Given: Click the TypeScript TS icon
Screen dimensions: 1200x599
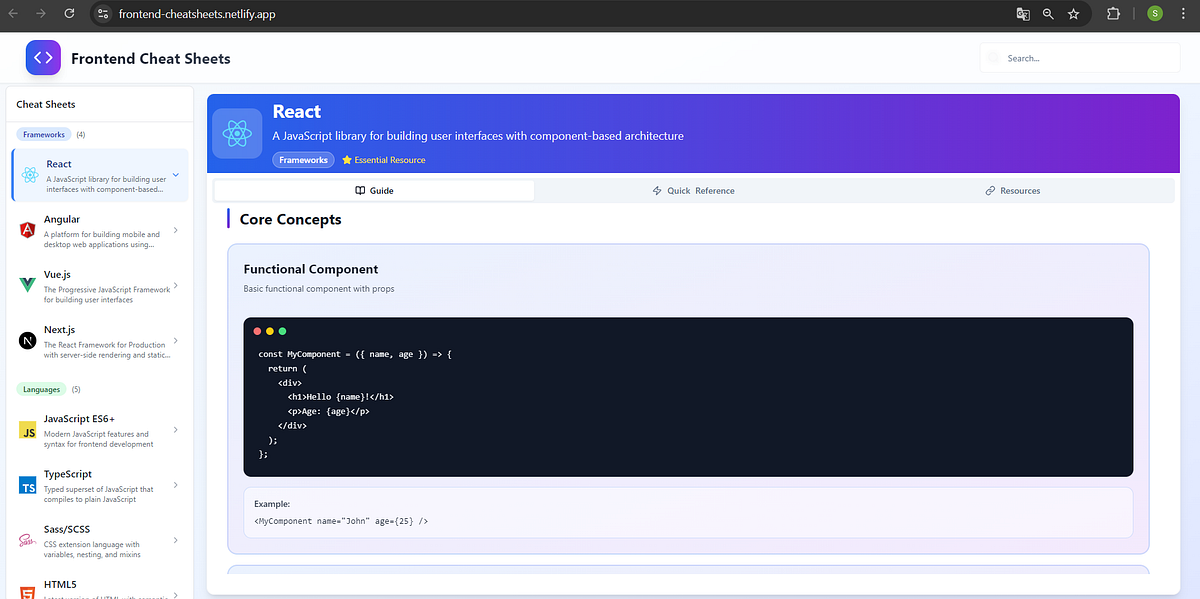Looking at the screenshot, I should pos(27,485).
